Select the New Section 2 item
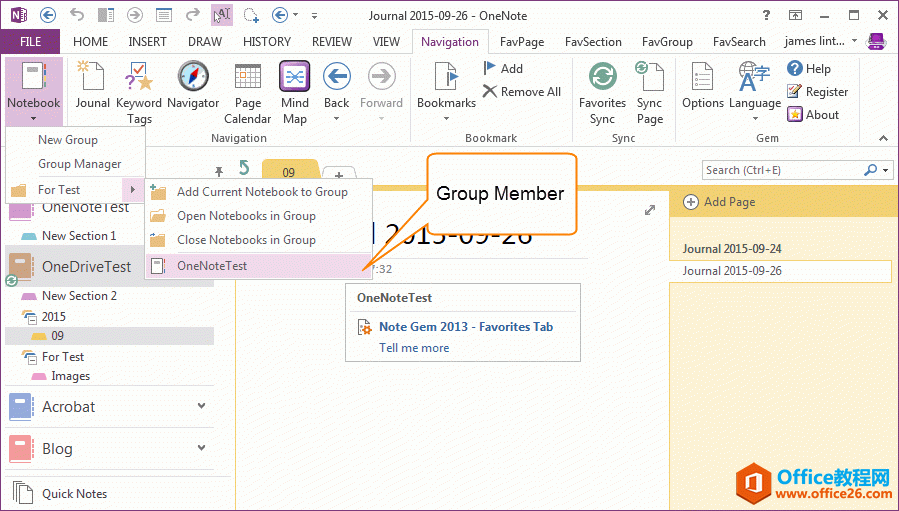 [79, 296]
